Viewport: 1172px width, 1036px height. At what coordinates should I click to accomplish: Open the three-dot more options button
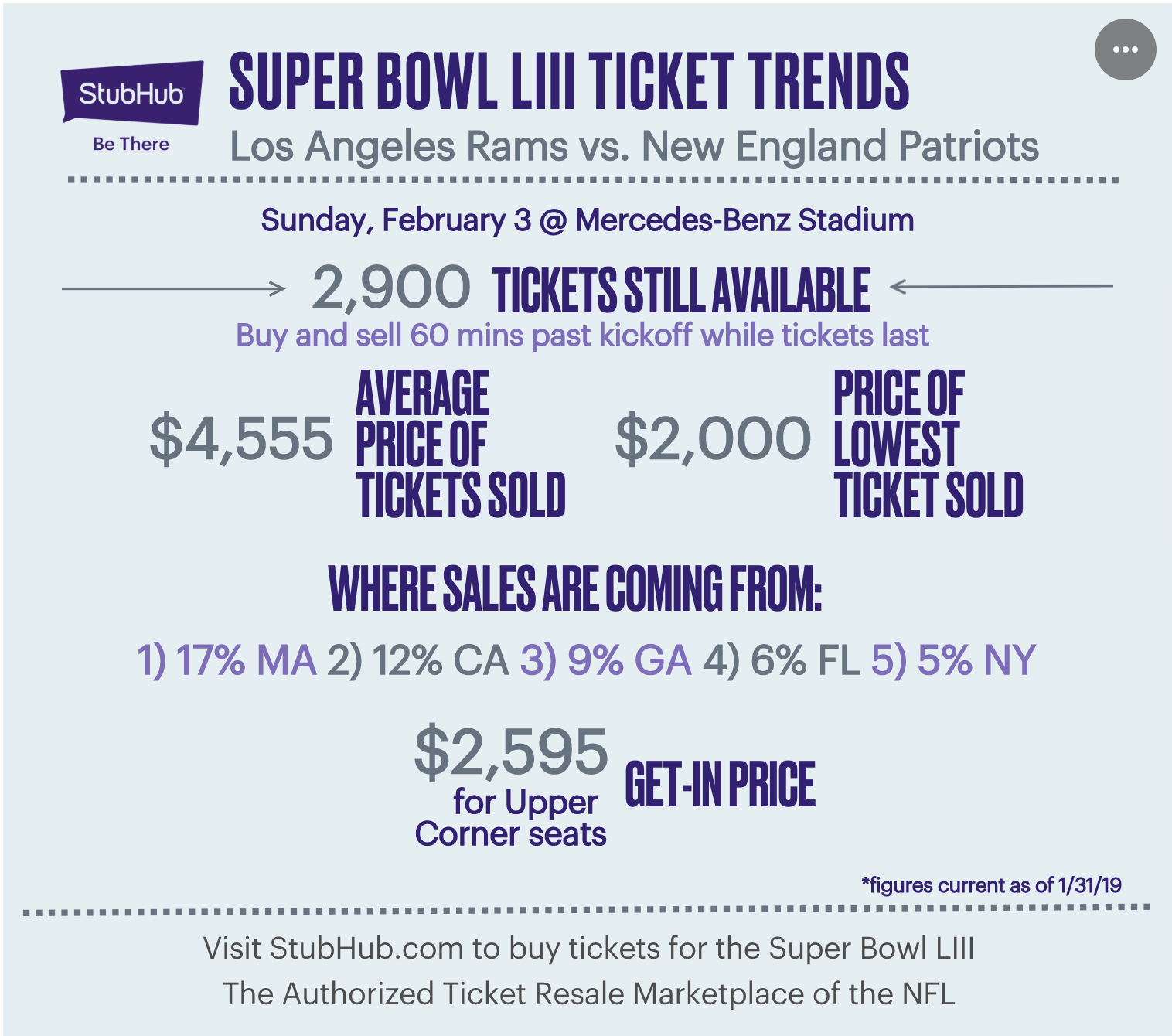(x=1125, y=49)
